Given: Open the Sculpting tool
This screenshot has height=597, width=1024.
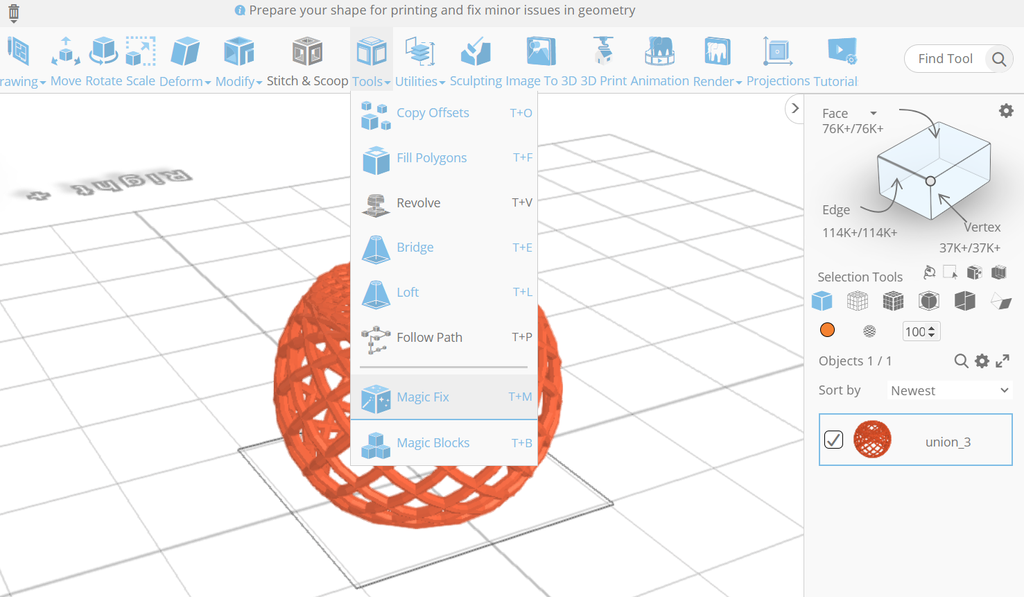Looking at the screenshot, I should [476, 60].
